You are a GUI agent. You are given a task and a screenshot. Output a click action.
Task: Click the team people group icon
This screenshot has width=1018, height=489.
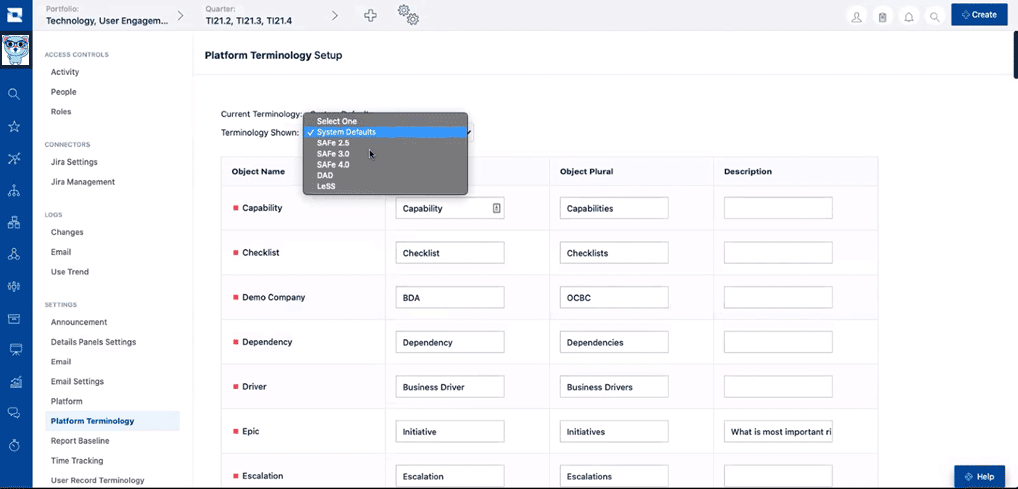[14, 286]
